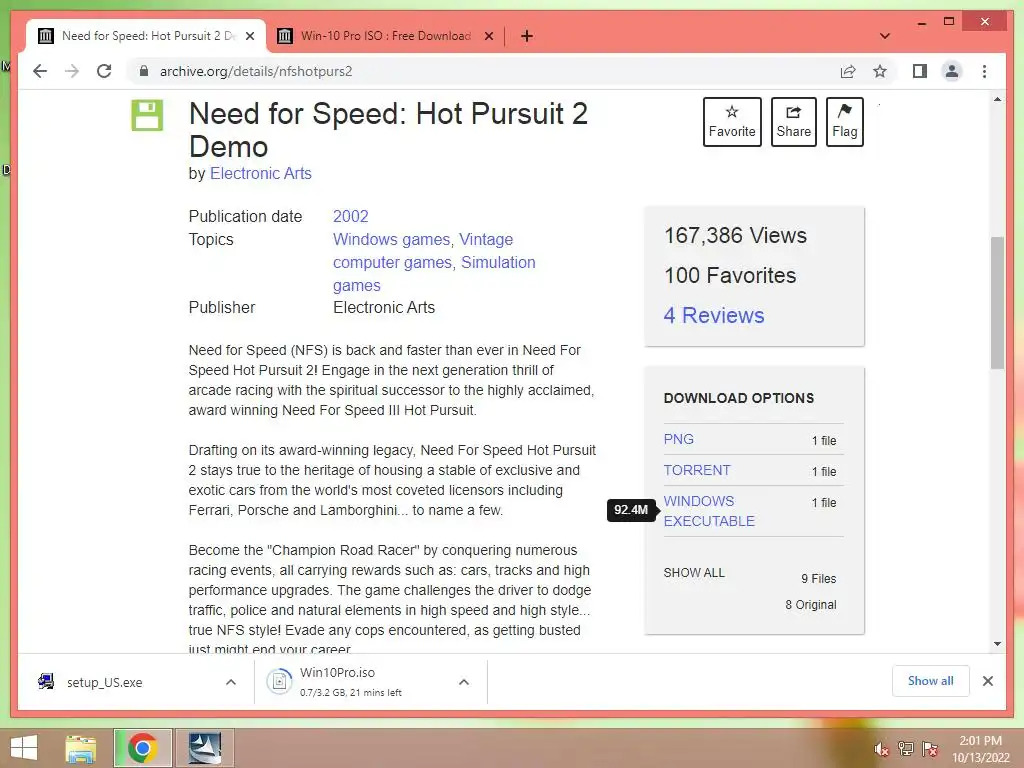This screenshot has height=768, width=1024.
Task: Bookmark this page with star icon
Action: tap(880, 71)
